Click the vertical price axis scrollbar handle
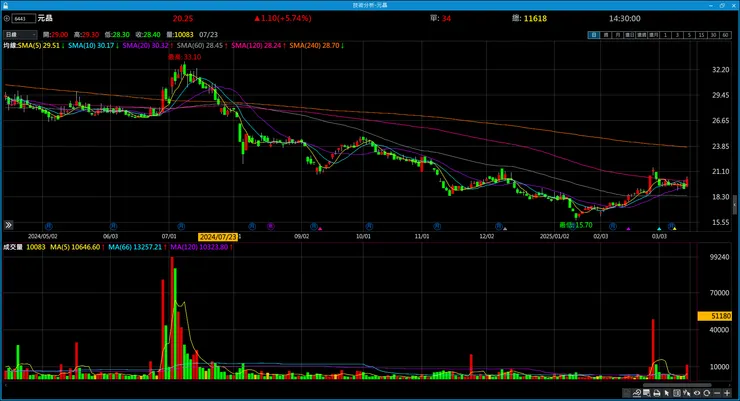This screenshot has width=740, height=401. coord(735,204)
